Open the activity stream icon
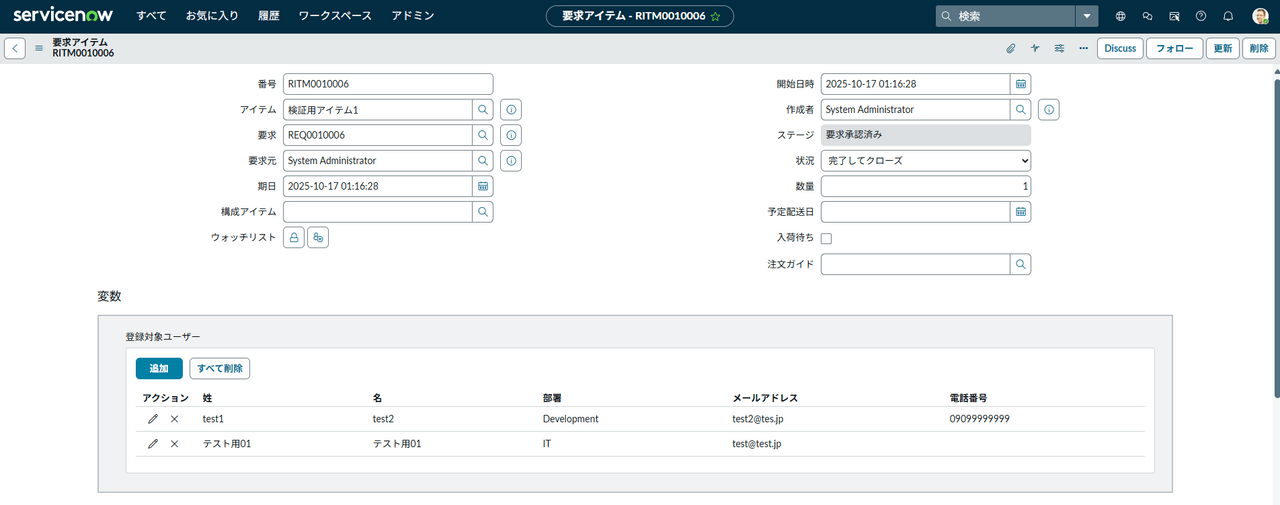The width and height of the screenshot is (1280, 505). 1035,48
